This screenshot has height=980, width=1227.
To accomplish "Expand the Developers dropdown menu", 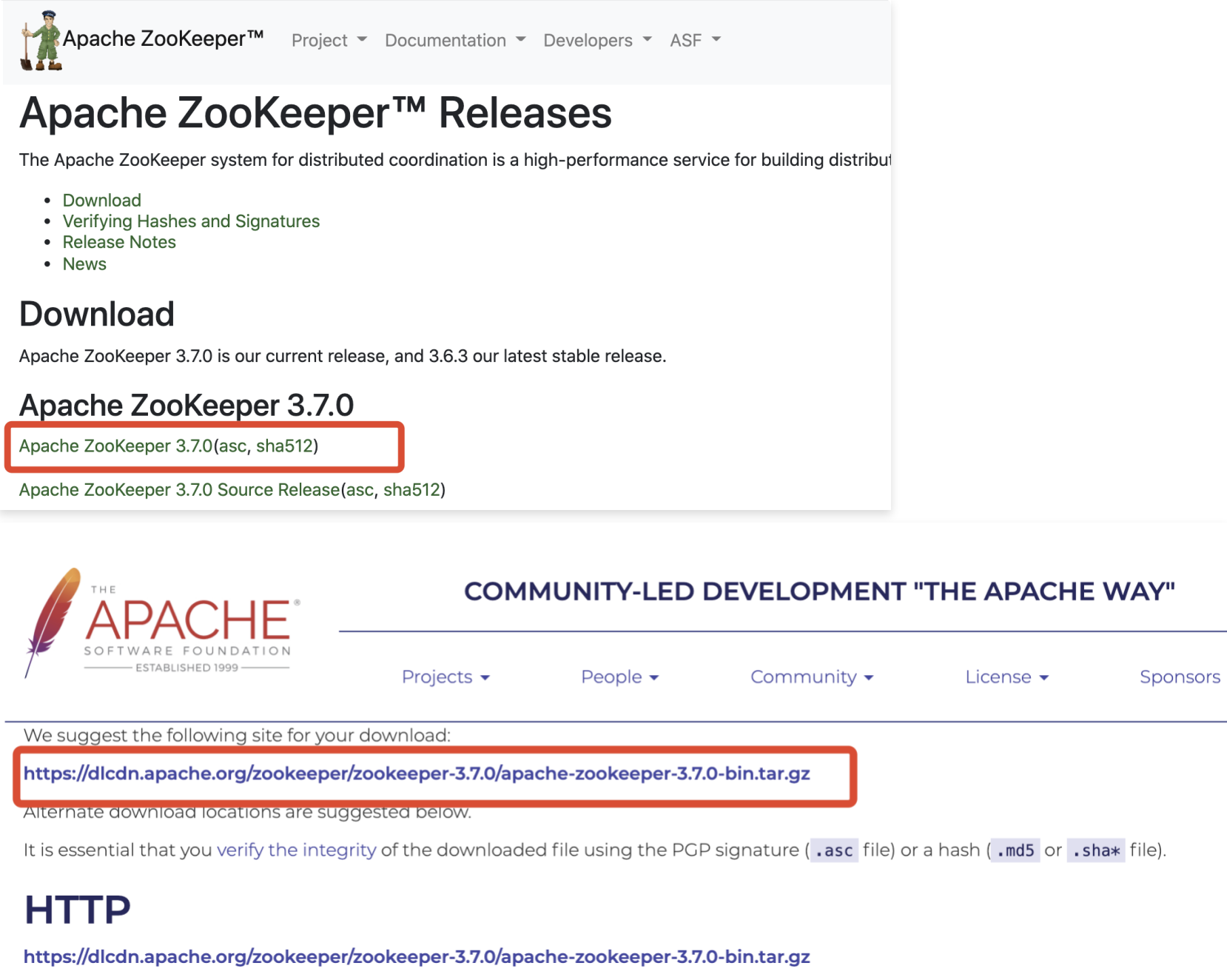I will (598, 40).
